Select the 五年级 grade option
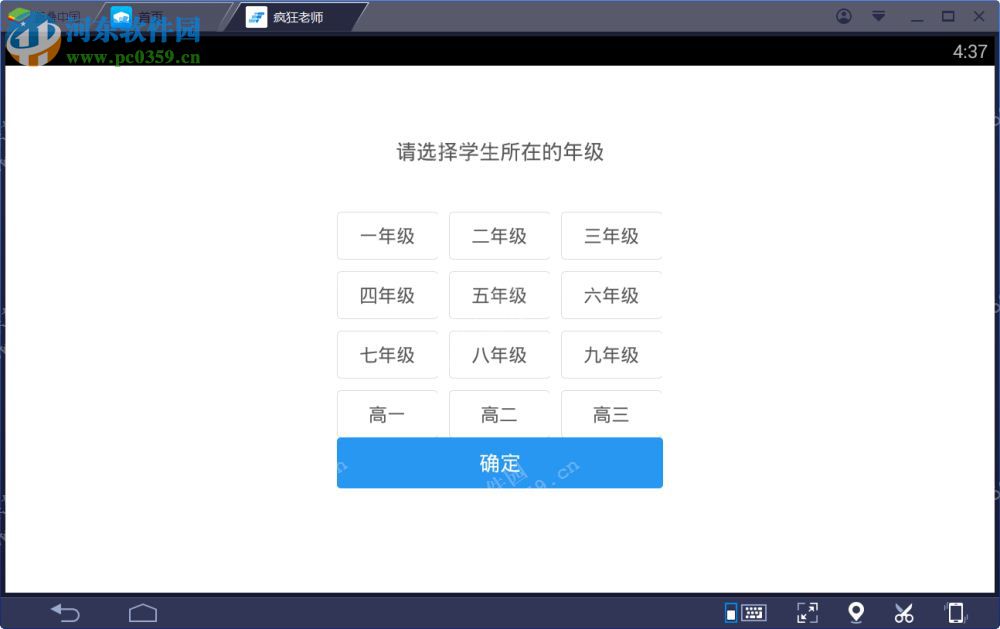1000x629 pixels. coord(500,295)
